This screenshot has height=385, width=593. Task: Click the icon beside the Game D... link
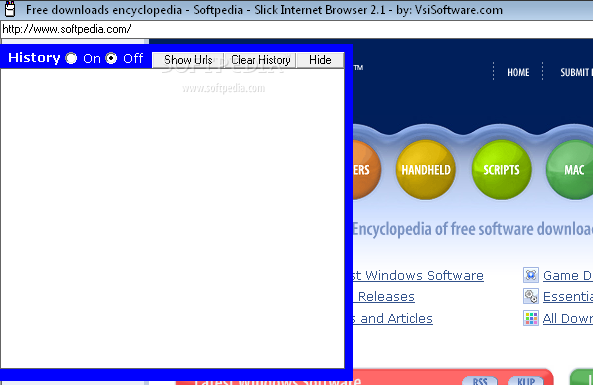click(531, 275)
